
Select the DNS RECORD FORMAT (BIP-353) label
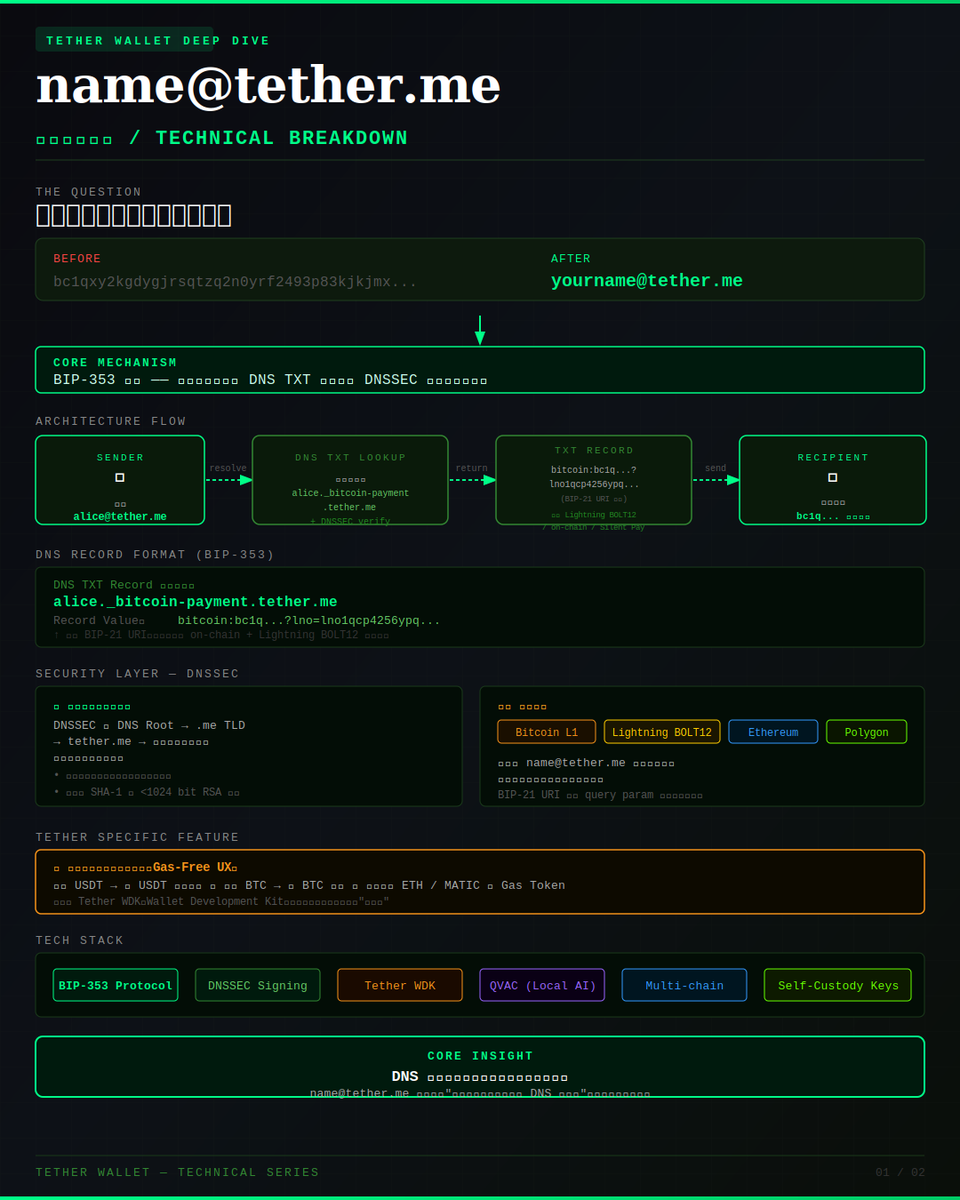[x=155, y=554]
